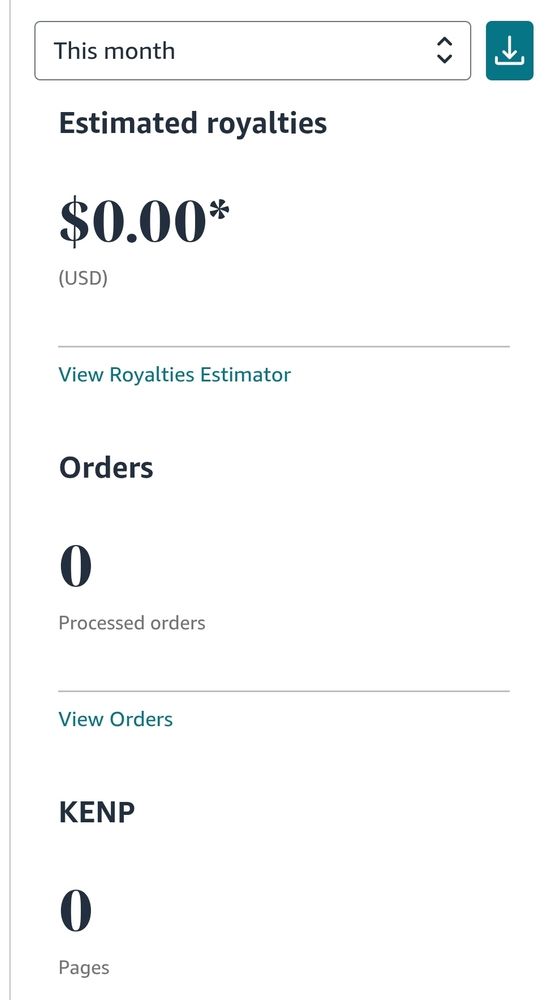Click the downward chevron in period selector
556x1000 pixels.
click(444, 59)
